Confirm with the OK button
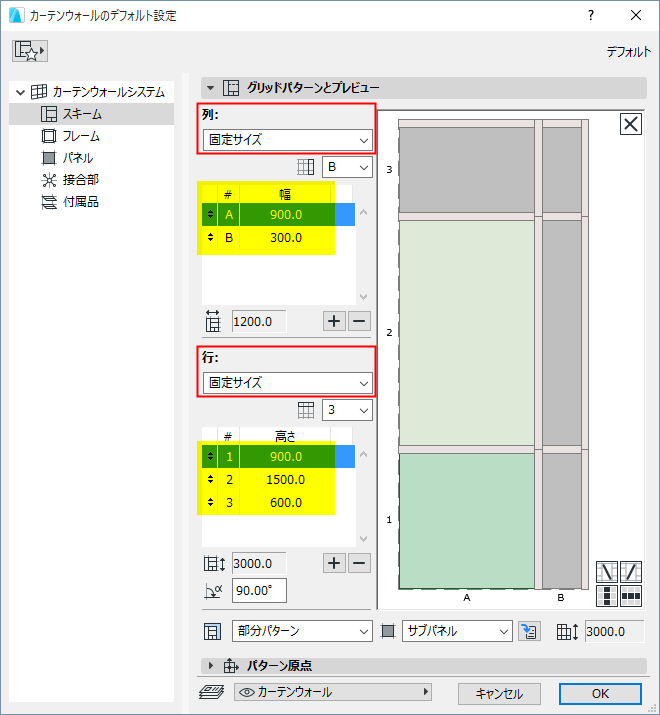This screenshot has width=660, height=715. click(x=600, y=694)
